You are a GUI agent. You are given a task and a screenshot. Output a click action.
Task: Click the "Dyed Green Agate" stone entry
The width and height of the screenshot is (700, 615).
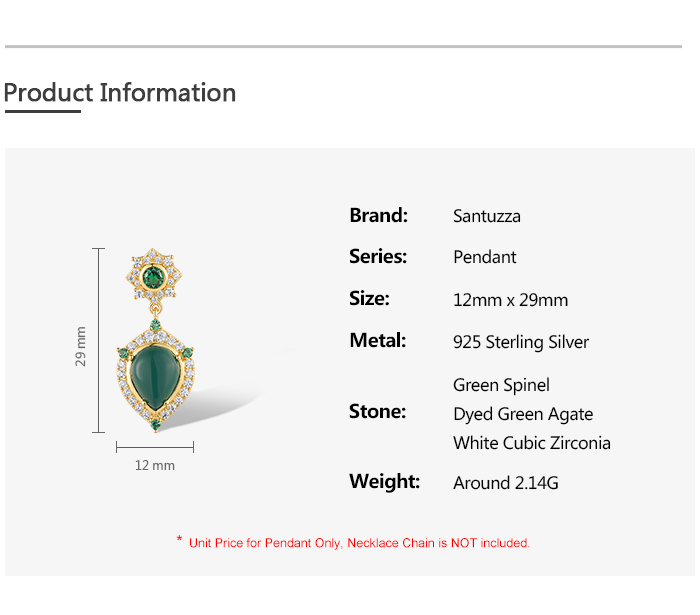(x=522, y=414)
